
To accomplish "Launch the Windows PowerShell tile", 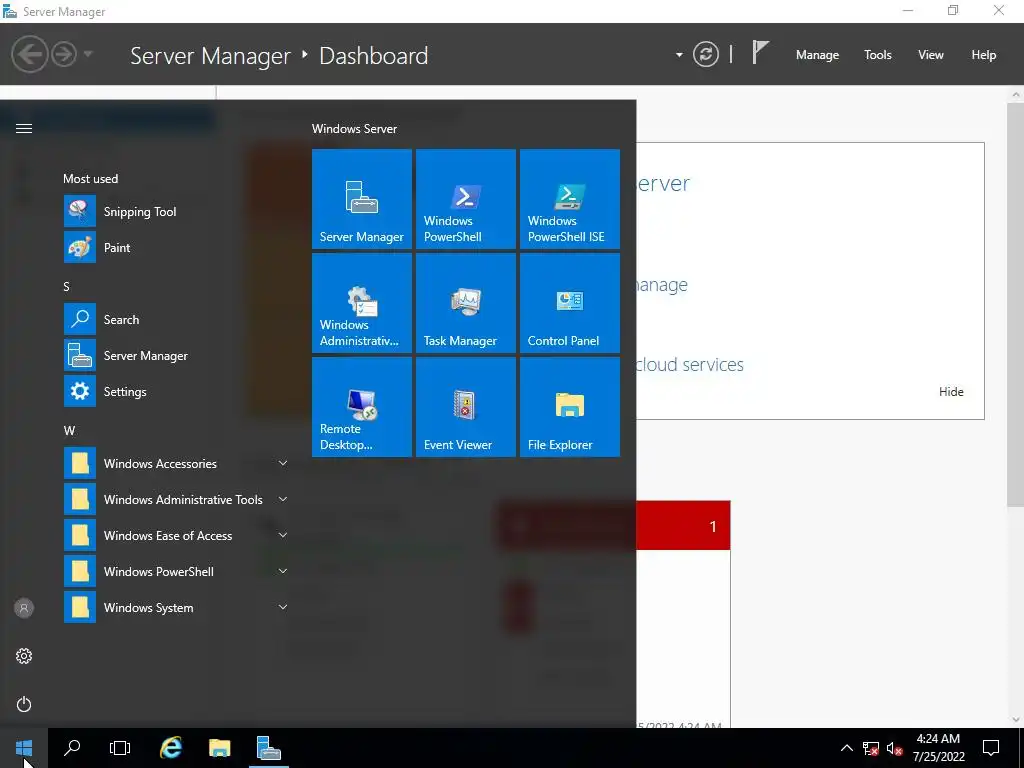I will pyautogui.click(x=466, y=199).
